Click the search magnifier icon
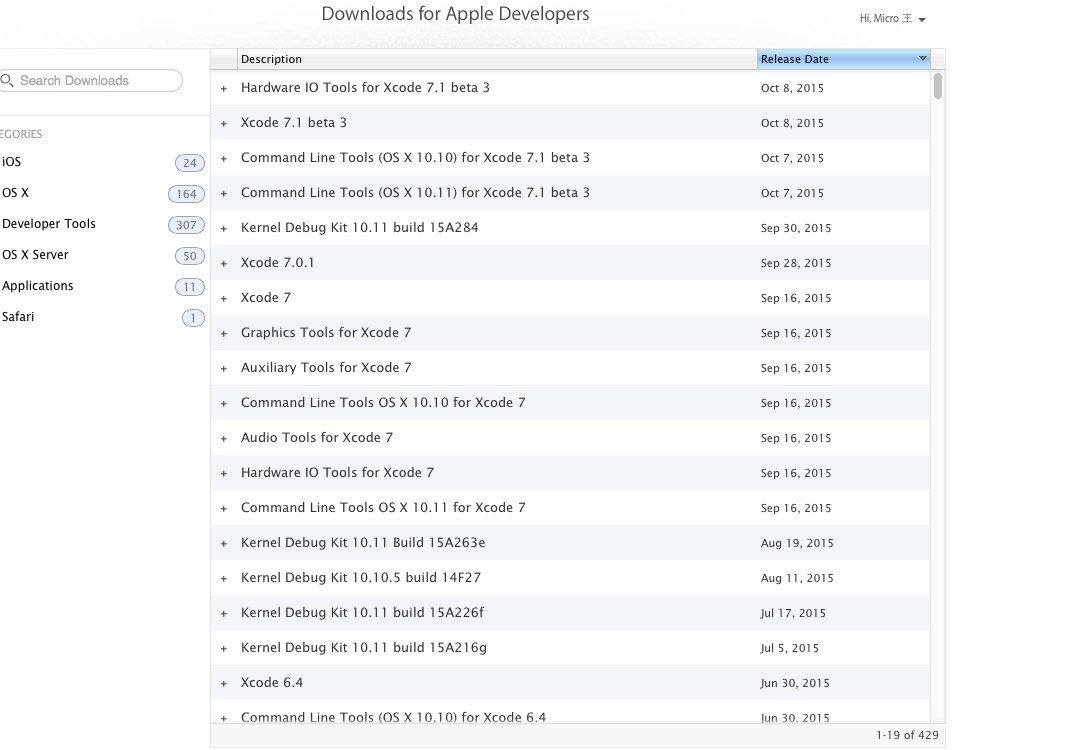Screen dimensions: 1070x750 point(8,81)
